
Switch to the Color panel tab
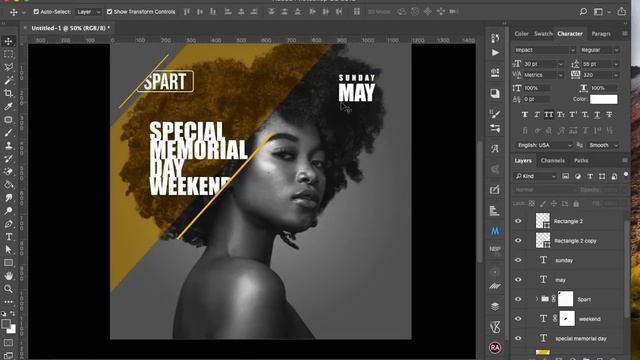521,34
